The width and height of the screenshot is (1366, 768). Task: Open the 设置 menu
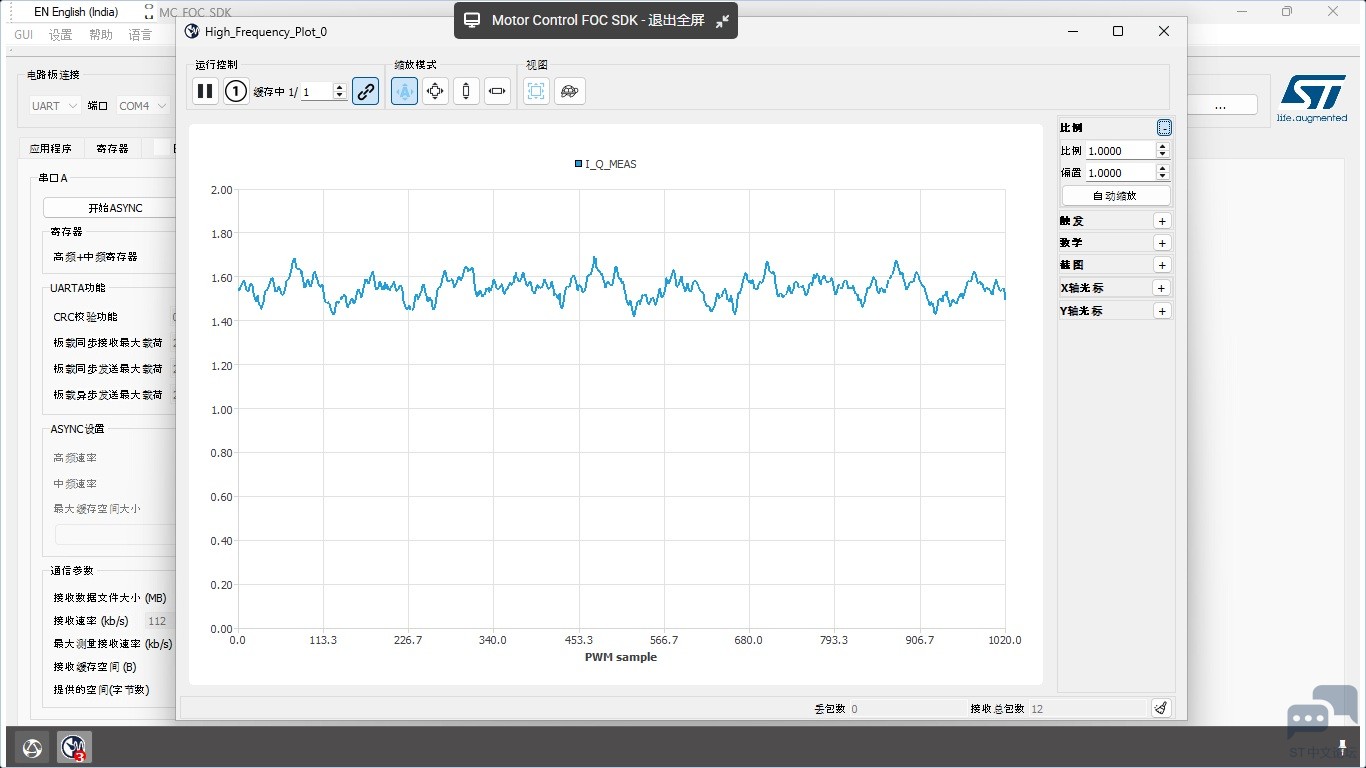coord(61,35)
